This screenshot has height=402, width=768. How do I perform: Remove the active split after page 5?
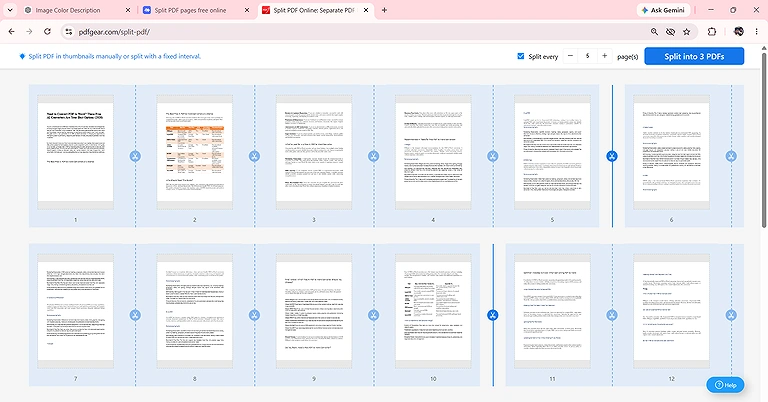(x=612, y=156)
